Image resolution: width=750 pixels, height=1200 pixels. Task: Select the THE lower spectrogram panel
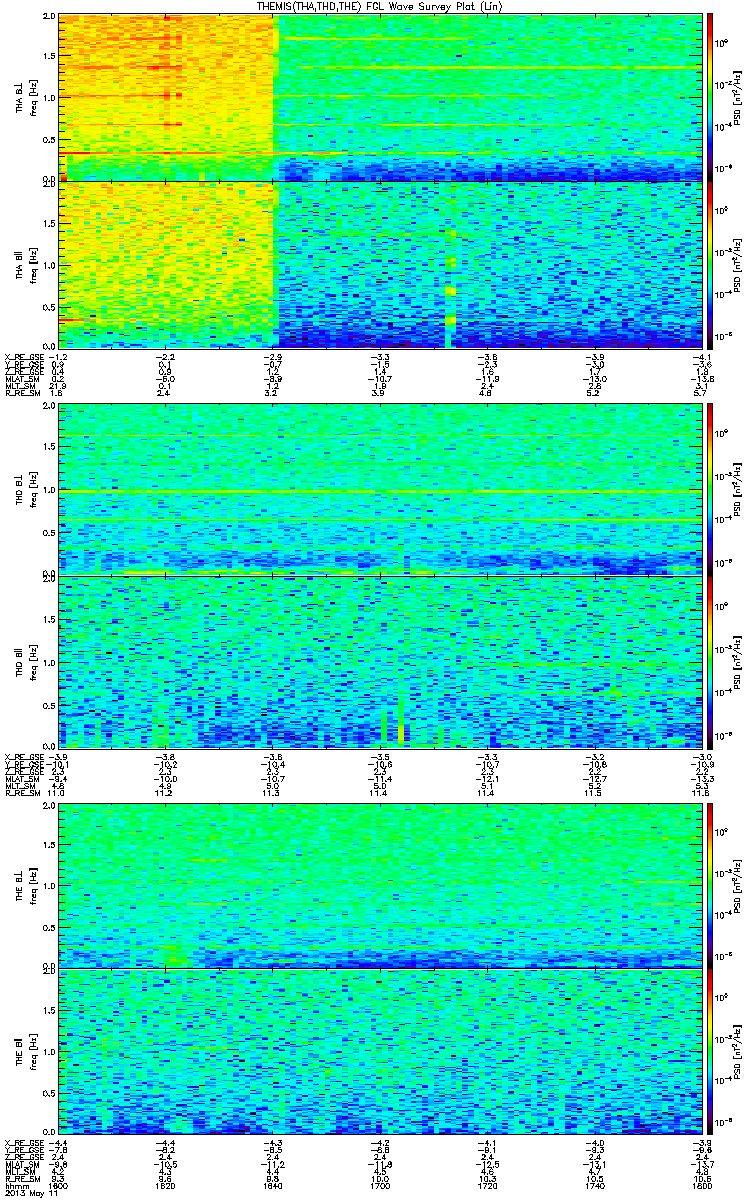pyautogui.click(x=380, y=1052)
